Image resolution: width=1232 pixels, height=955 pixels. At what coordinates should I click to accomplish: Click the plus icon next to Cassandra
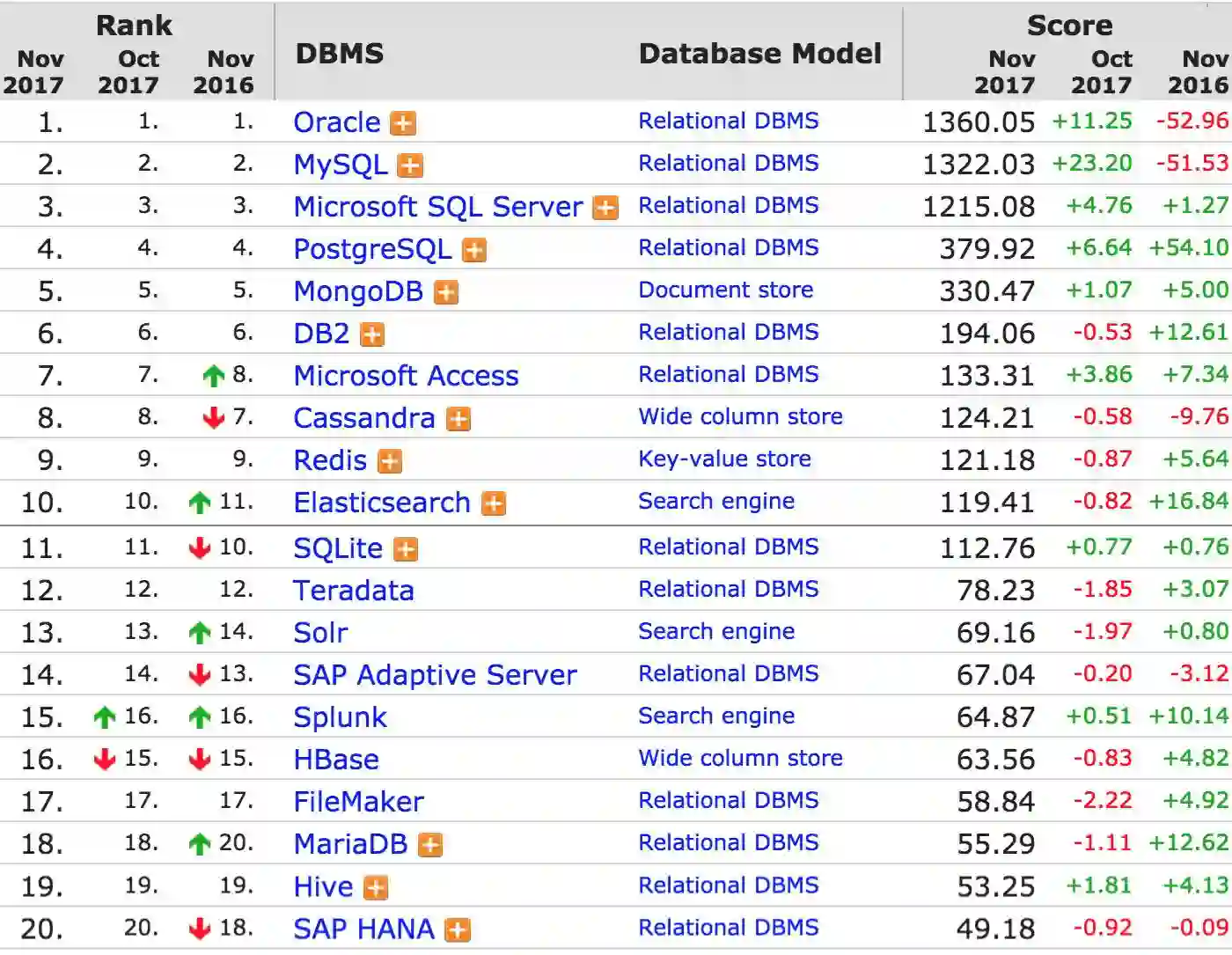tap(458, 419)
